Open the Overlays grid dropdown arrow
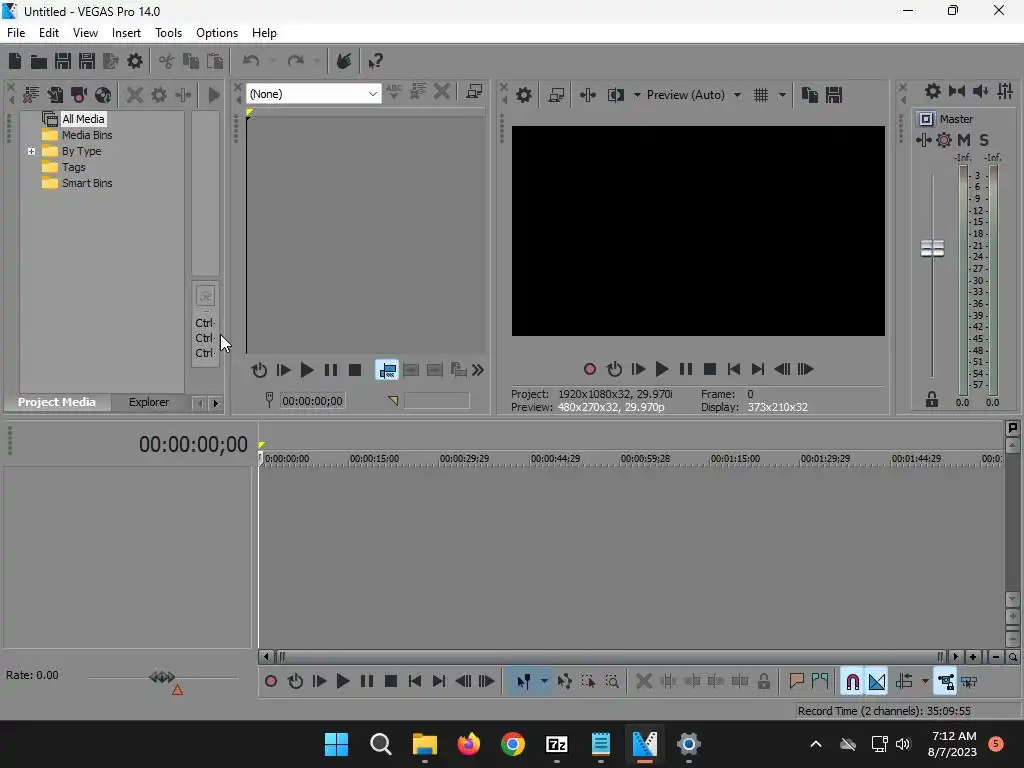This screenshot has height=768, width=1024. (782, 95)
